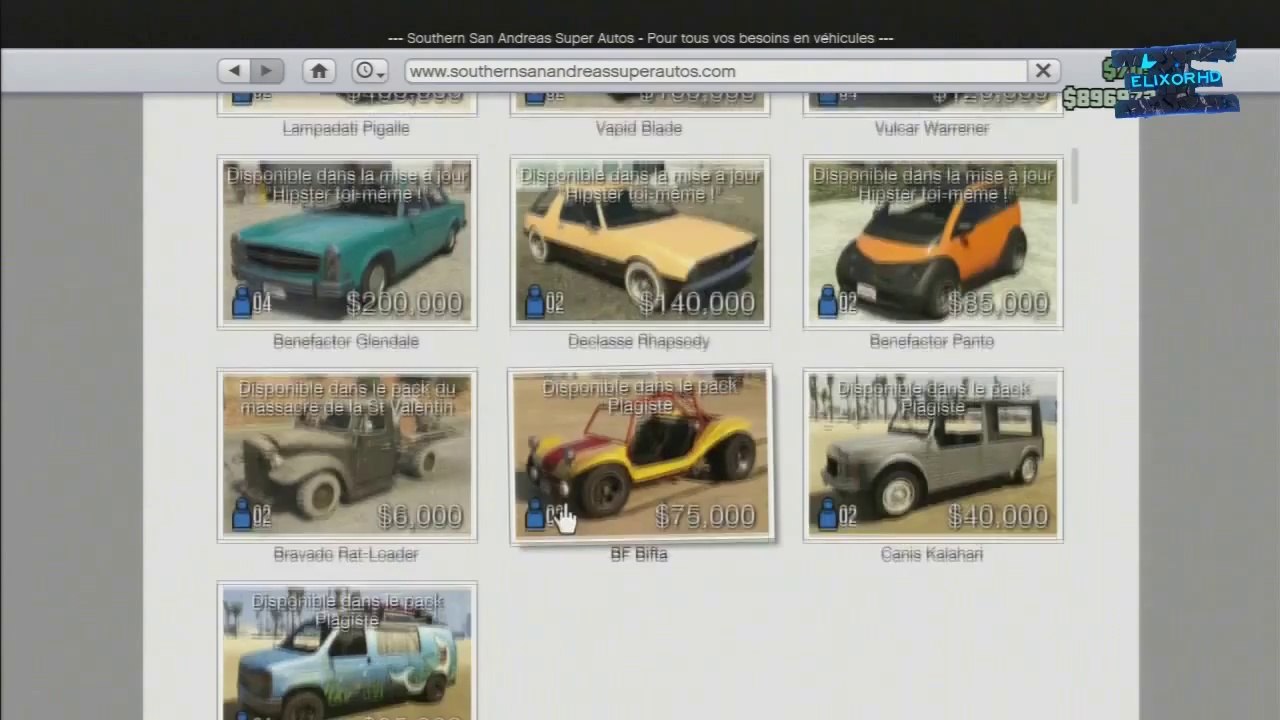
Task: Click the seat count icon on Kalahari
Action: click(828, 515)
